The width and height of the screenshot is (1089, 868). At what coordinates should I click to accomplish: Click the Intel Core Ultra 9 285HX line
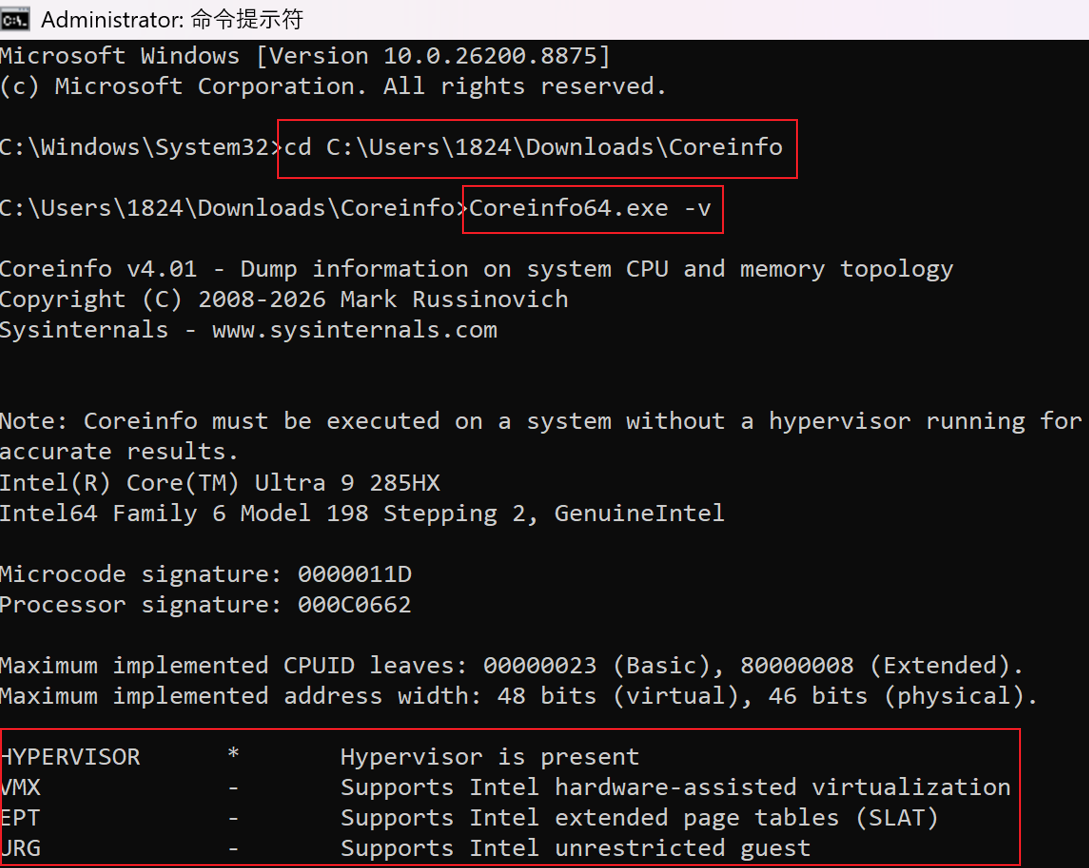220,483
